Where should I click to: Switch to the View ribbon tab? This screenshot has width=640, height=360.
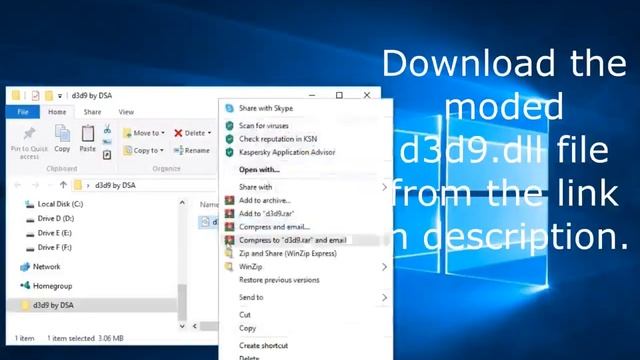126,112
